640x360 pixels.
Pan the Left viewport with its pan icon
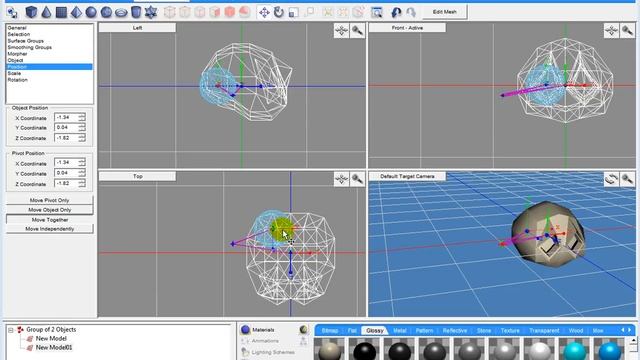pyautogui.click(x=341, y=31)
